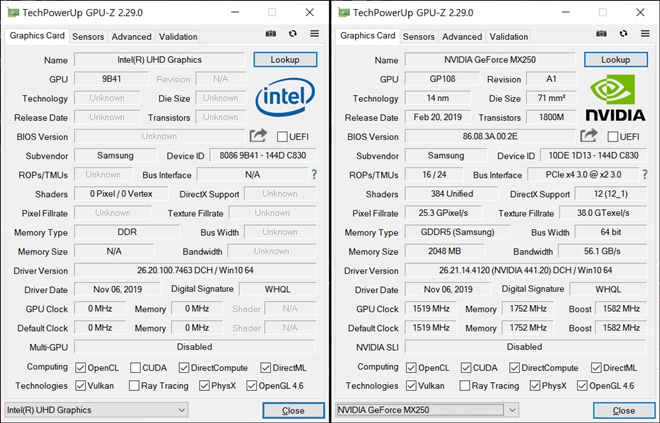Viewport: 660px width, 423px height.
Task: Toggle DirectCompute checkbox in Intel window
Action: 184,368
